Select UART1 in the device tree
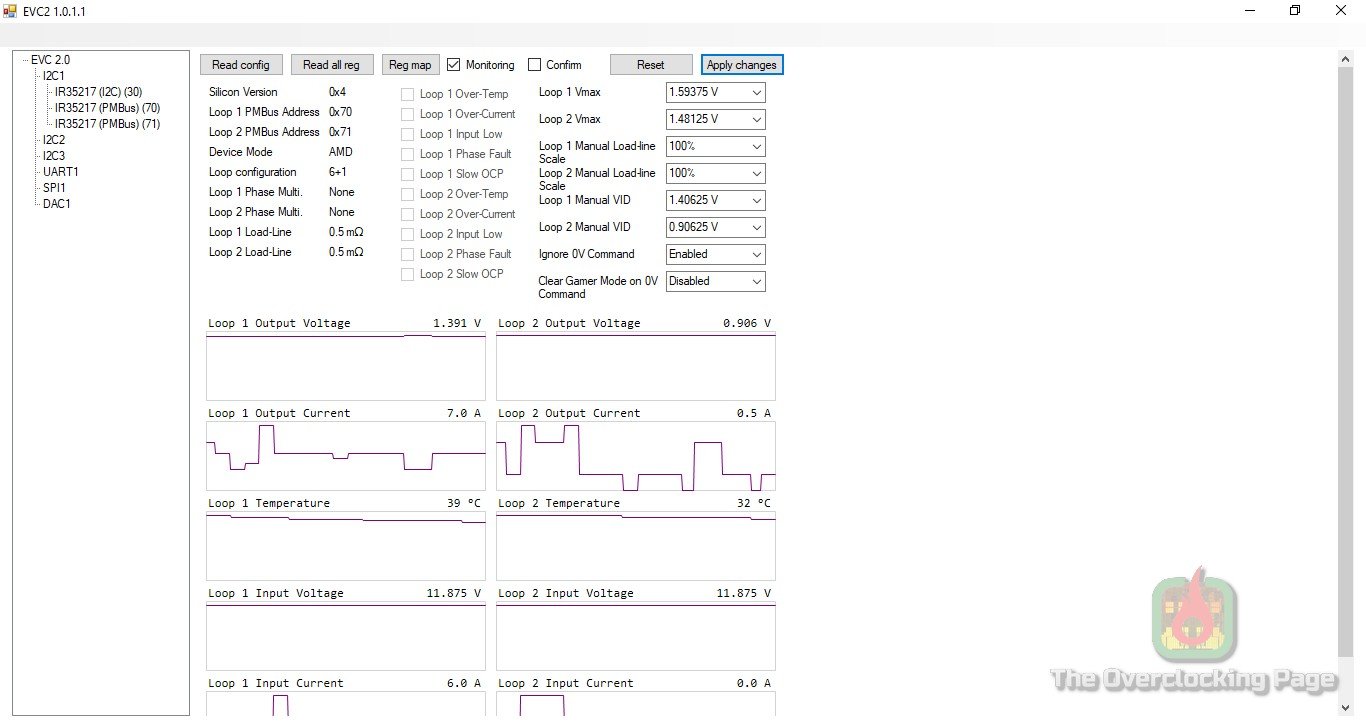 click(x=60, y=172)
